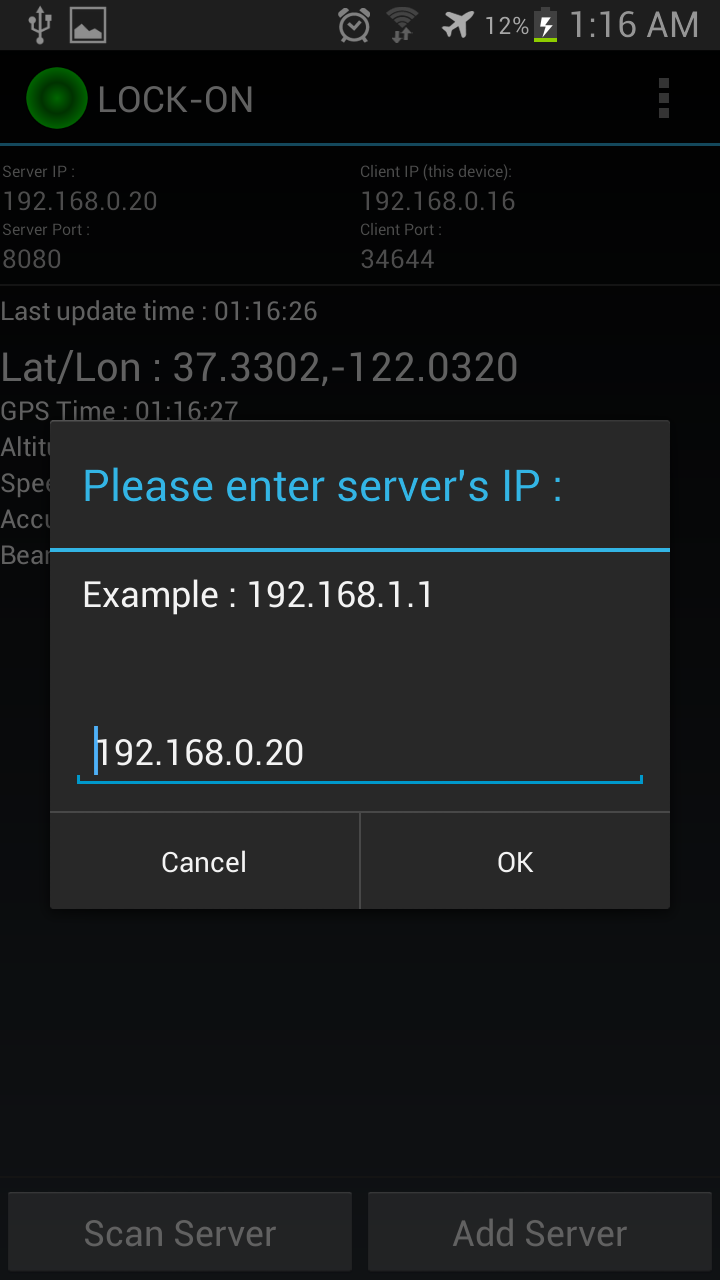720x1280 pixels.
Task: Tap the Lat/Lon coordinates readout
Action: coord(260,368)
